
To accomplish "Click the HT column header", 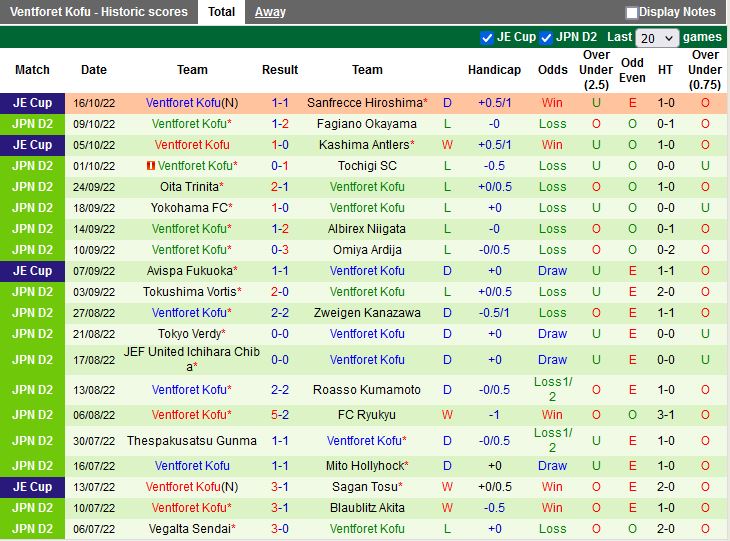I will (665, 70).
